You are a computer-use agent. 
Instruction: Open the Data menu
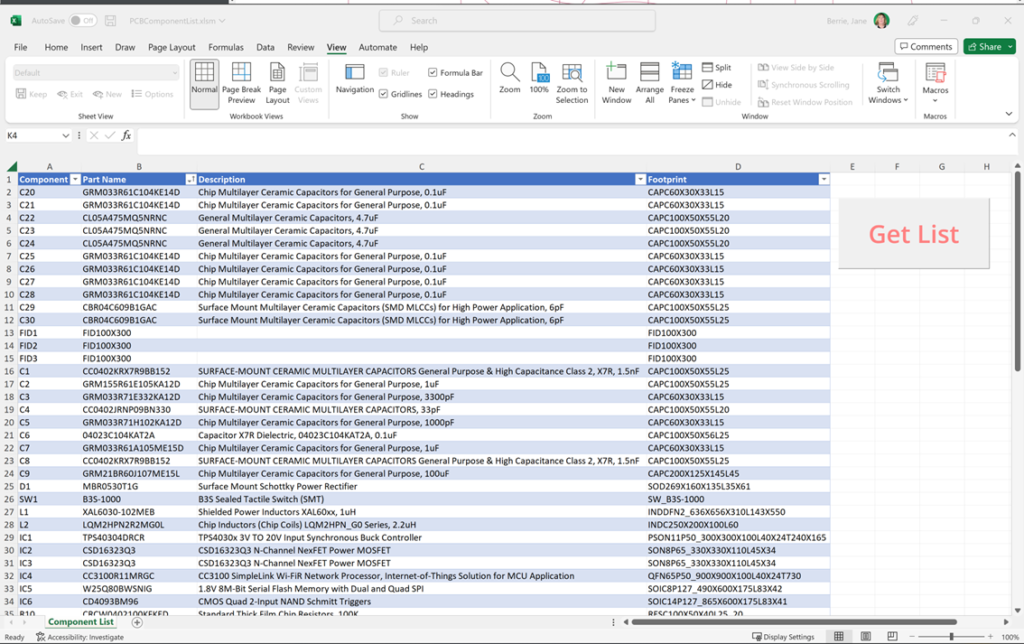coord(265,47)
